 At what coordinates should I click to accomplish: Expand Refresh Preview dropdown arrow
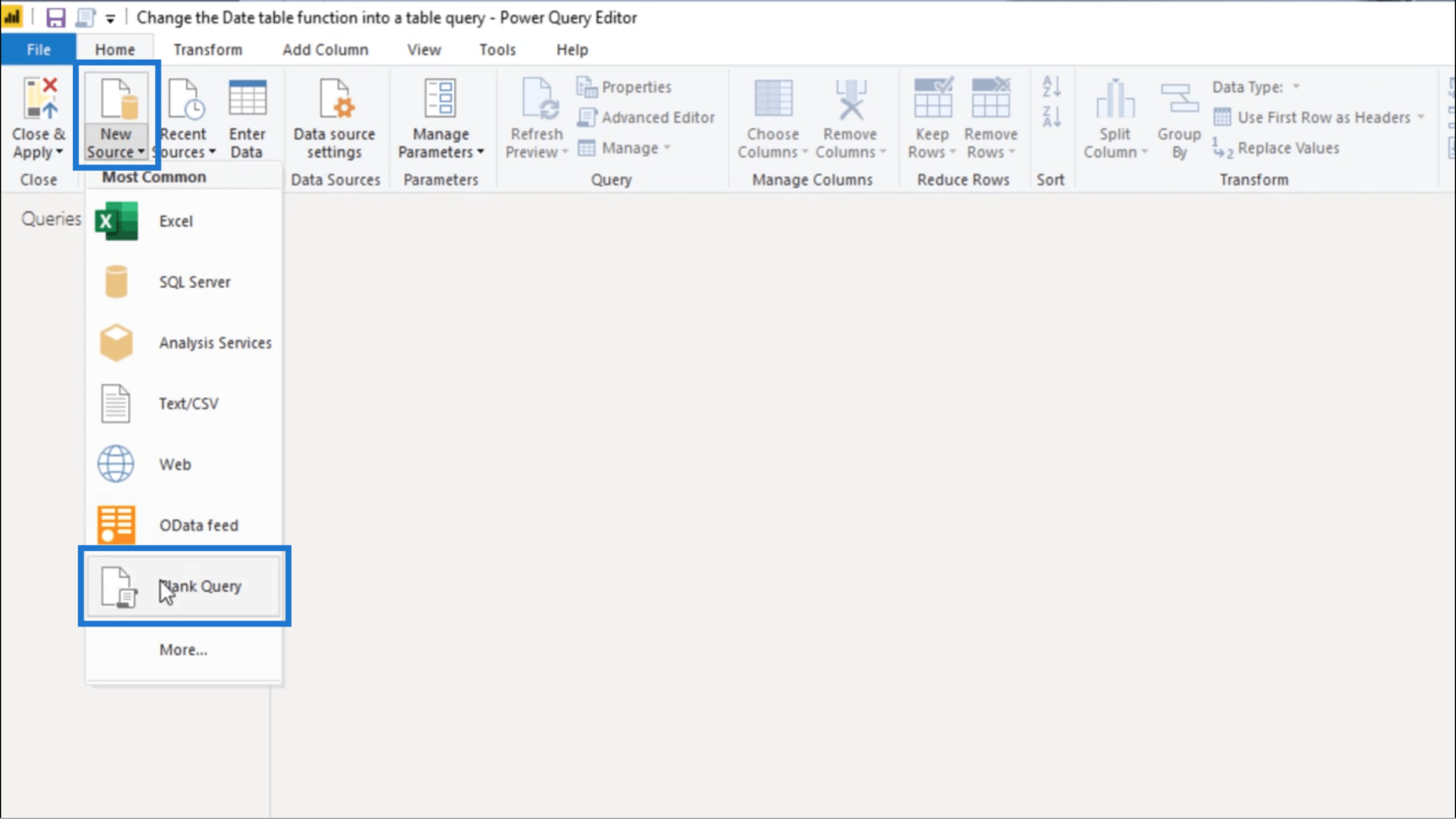tap(565, 153)
